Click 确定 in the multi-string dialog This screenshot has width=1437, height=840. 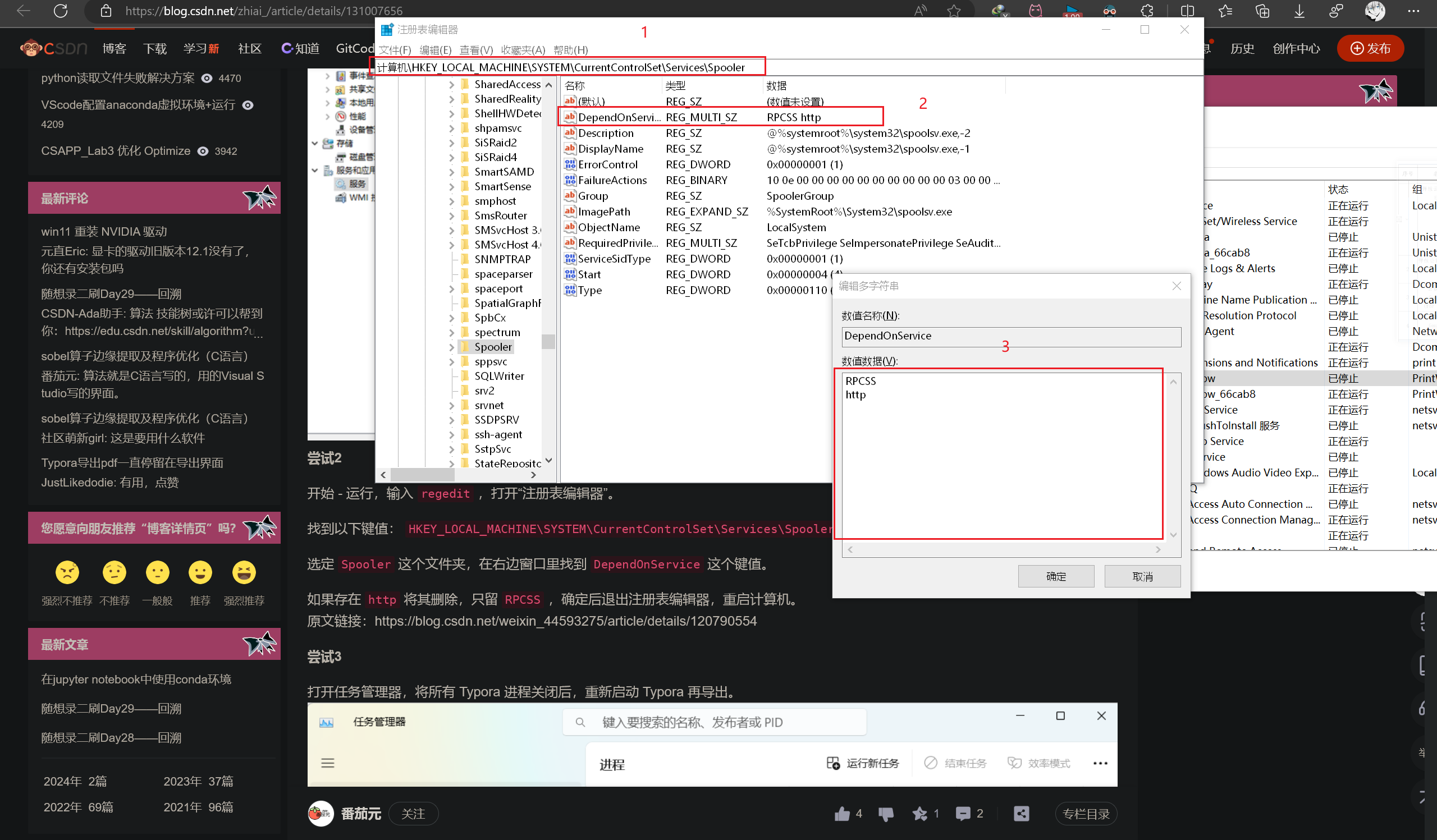tap(1055, 576)
